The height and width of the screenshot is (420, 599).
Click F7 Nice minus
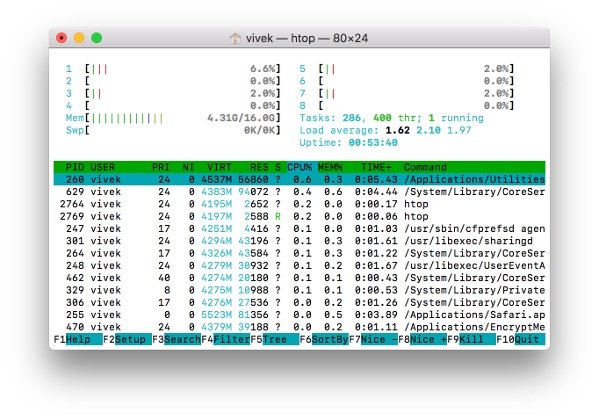coord(373,339)
